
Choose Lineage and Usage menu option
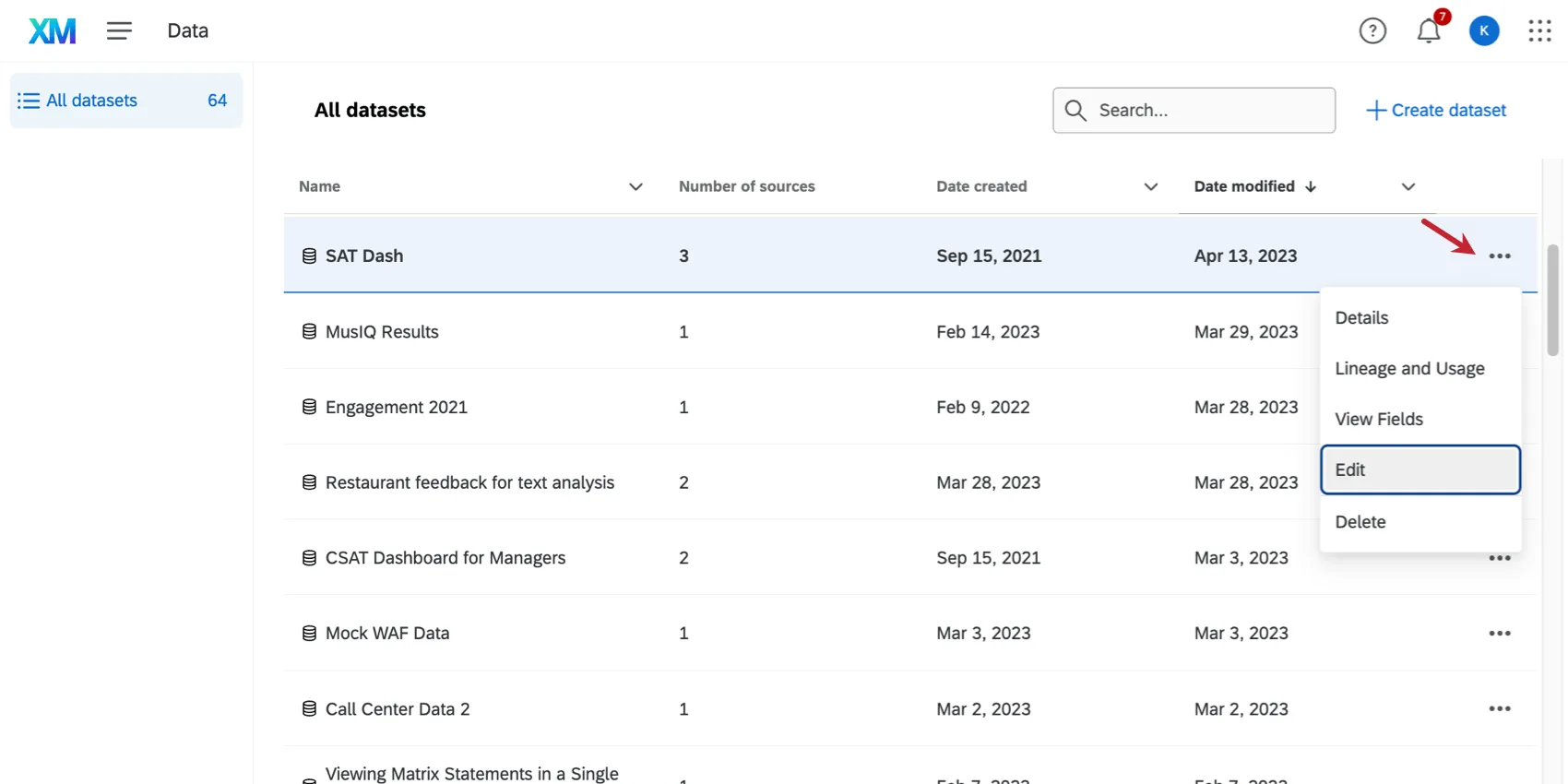coord(1409,369)
